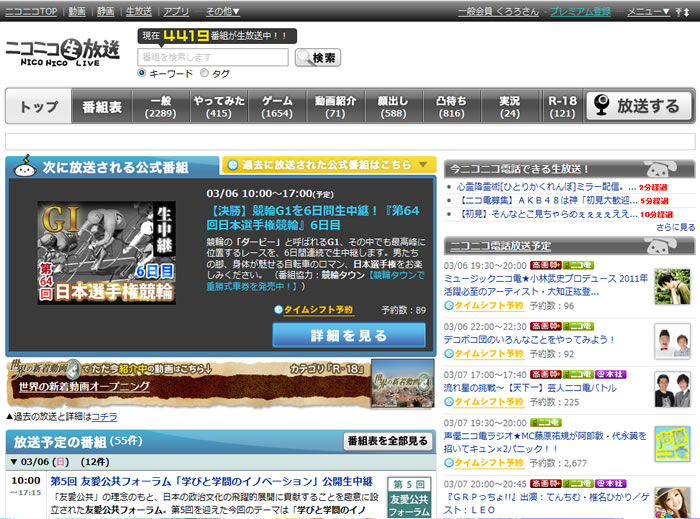Click the timeshift clock icon for 予約数 2,677
Screen dimensions: 700x519
[x=449, y=463]
